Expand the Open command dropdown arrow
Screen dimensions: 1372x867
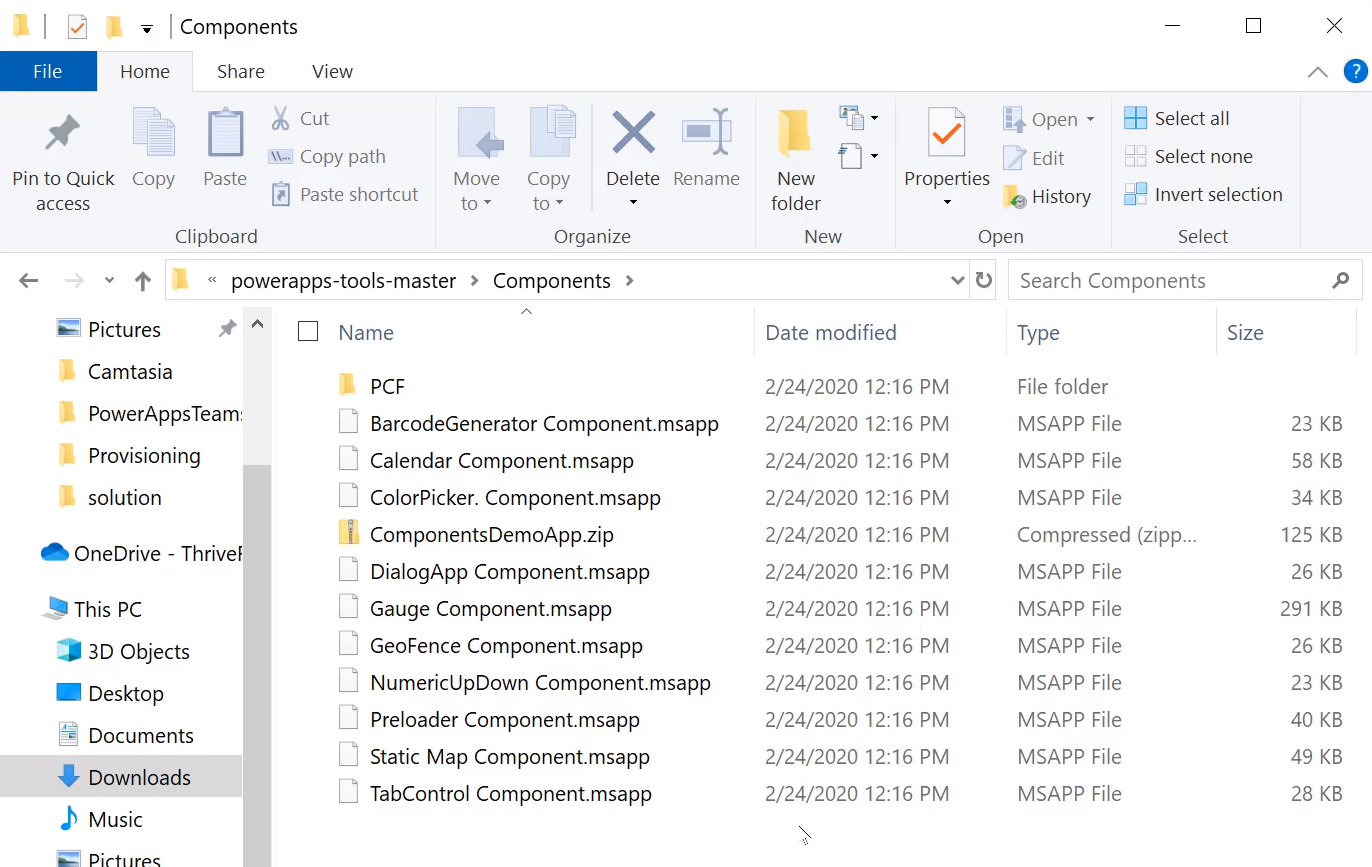click(1090, 120)
